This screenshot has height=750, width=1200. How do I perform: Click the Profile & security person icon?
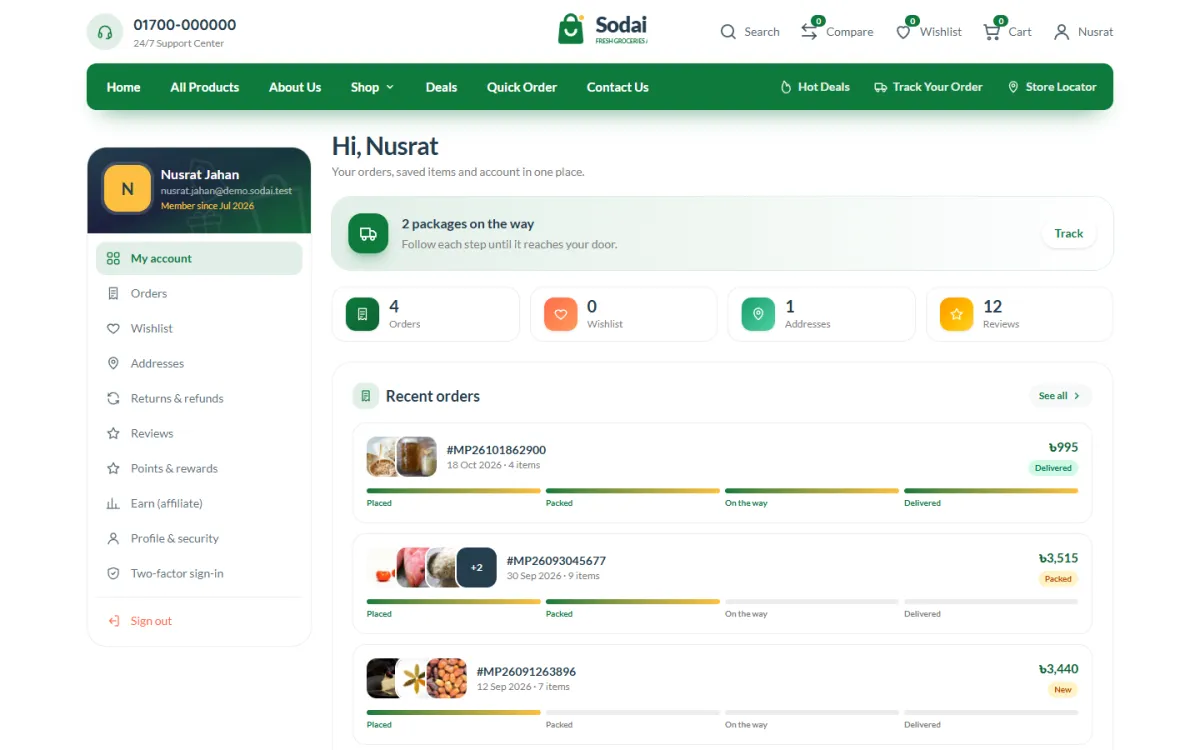[113, 538]
